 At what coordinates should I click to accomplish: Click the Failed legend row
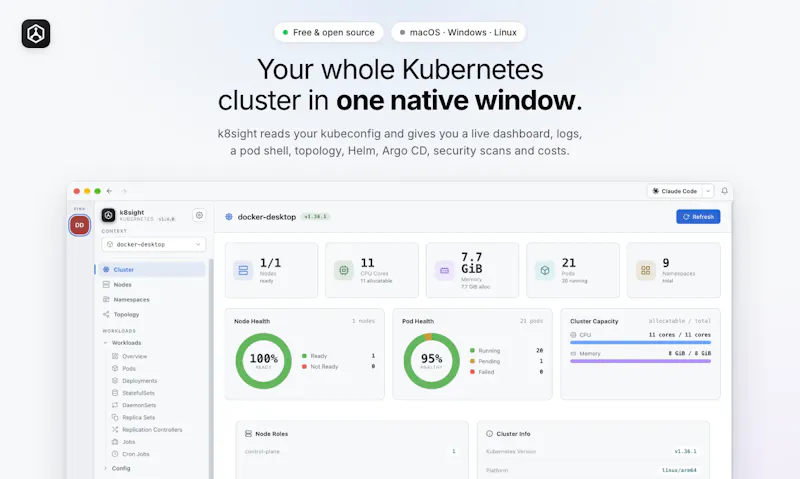tap(506, 372)
